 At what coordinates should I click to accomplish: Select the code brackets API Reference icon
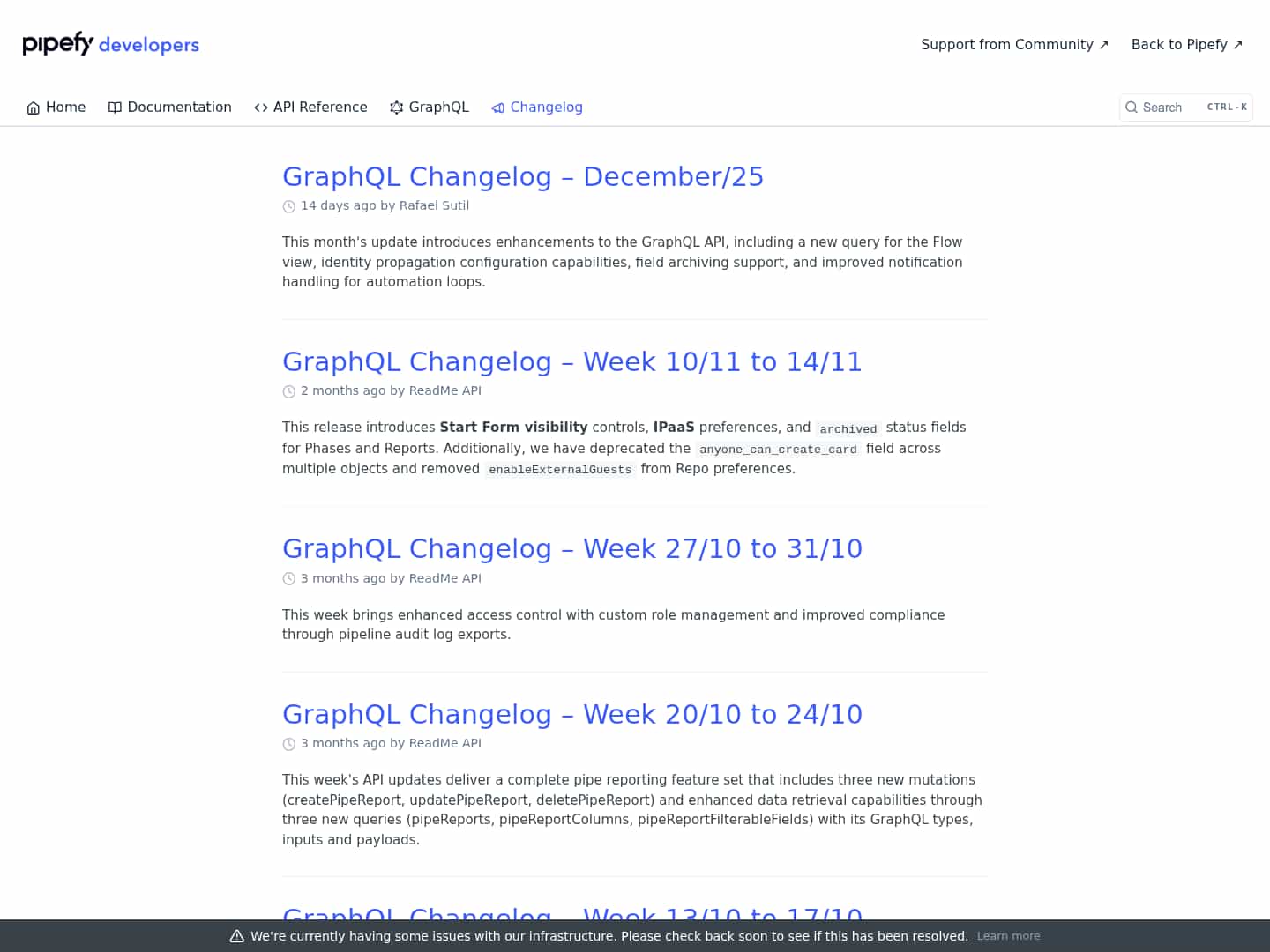pyautogui.click(x=260, y=107)
